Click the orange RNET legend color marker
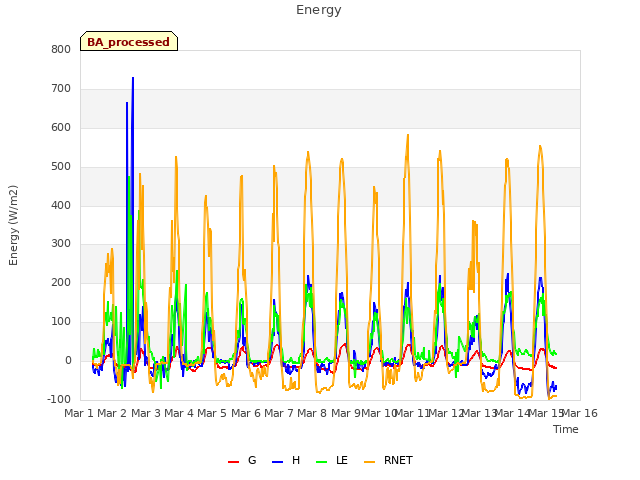Viewport: 640px width, 480px height. point(369,462)
